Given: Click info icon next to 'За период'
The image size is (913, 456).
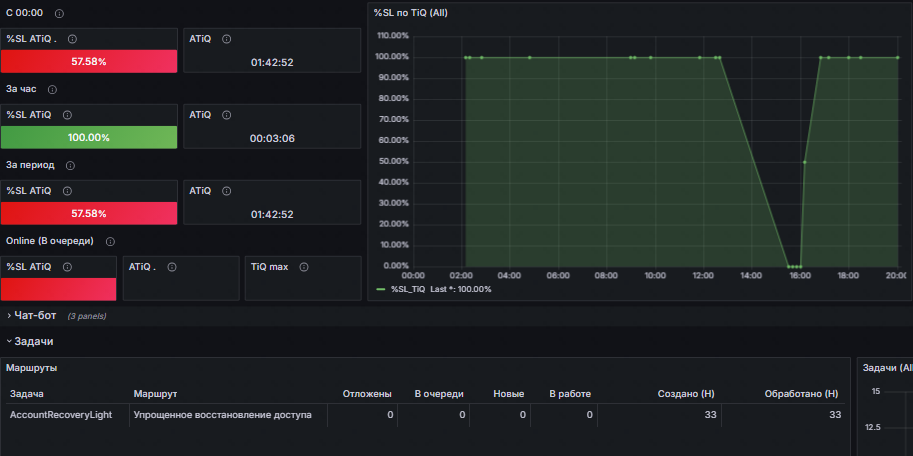Looking at the screenshot, I should point(71,165).
